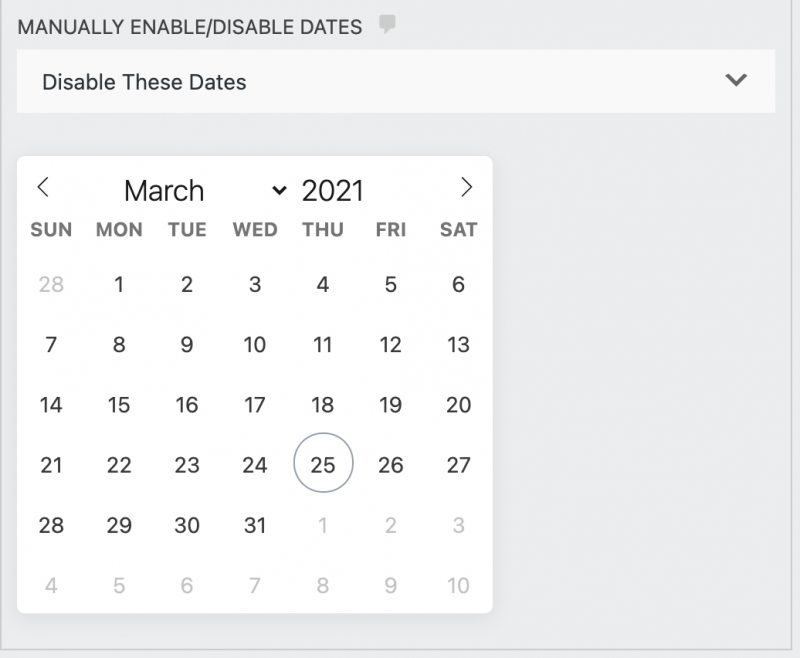
Task: Click the greyed-out date 28 from February
Action: [51, 284]
